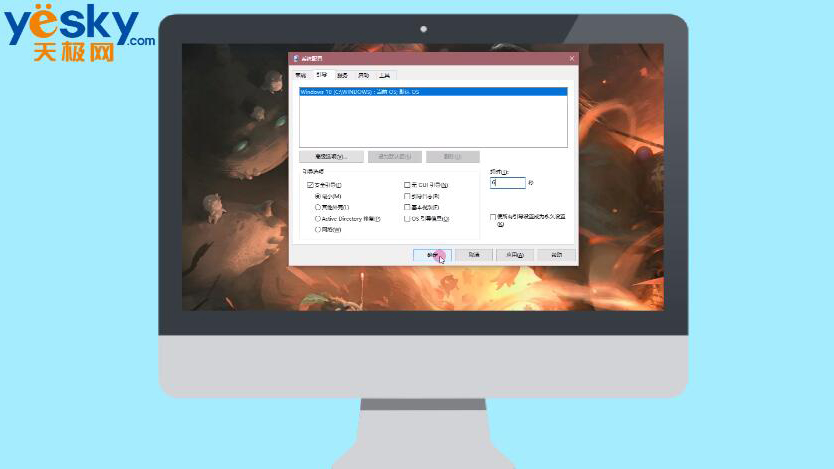
Task: Select the 其他外壳 (Alternate shell) radio option
Action: pyautogui.click(x=318, y=207)
